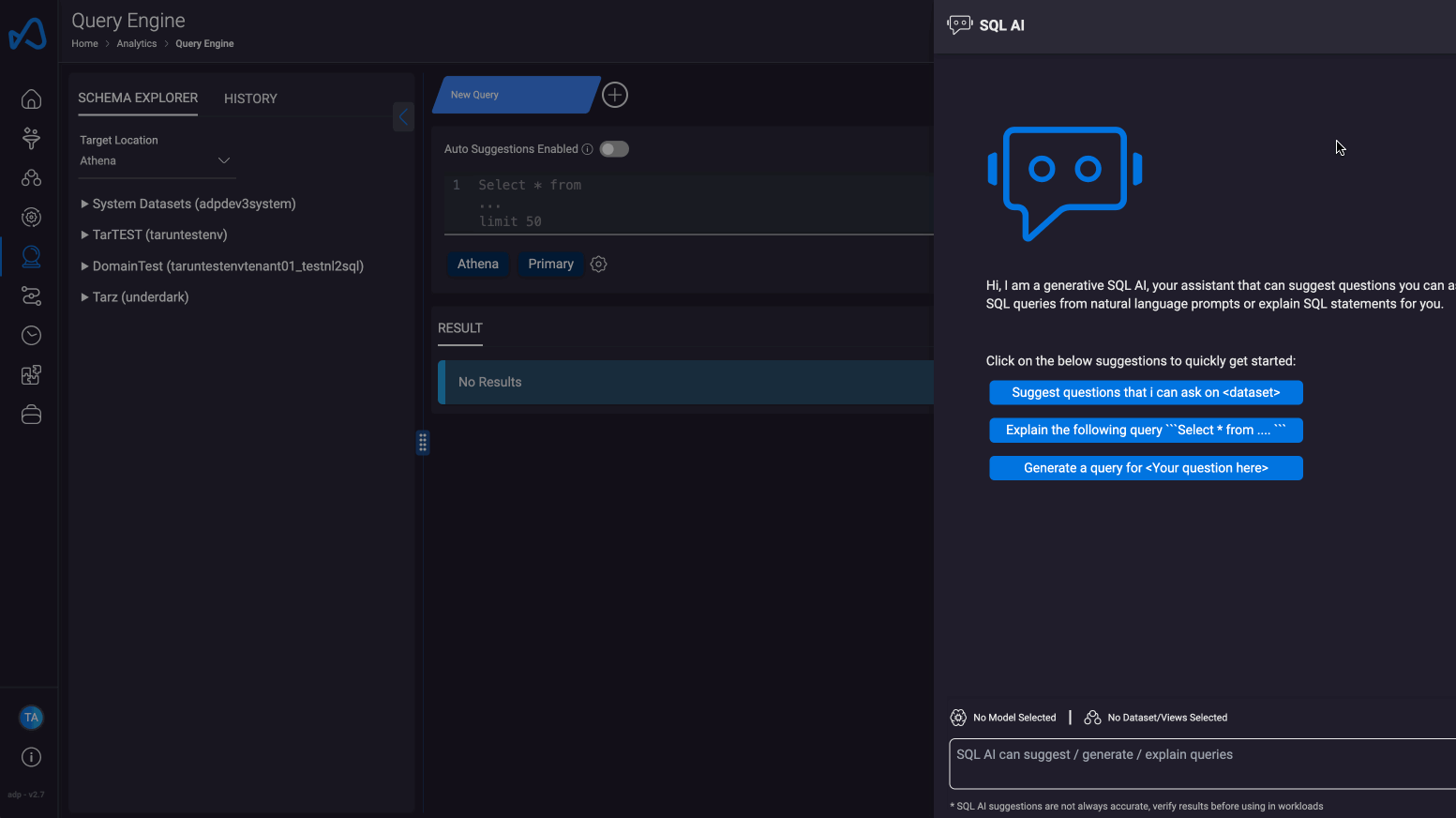Click Generate a query suggestion button
This screenshot has height=818, width=1456.
pos(1146,468)
